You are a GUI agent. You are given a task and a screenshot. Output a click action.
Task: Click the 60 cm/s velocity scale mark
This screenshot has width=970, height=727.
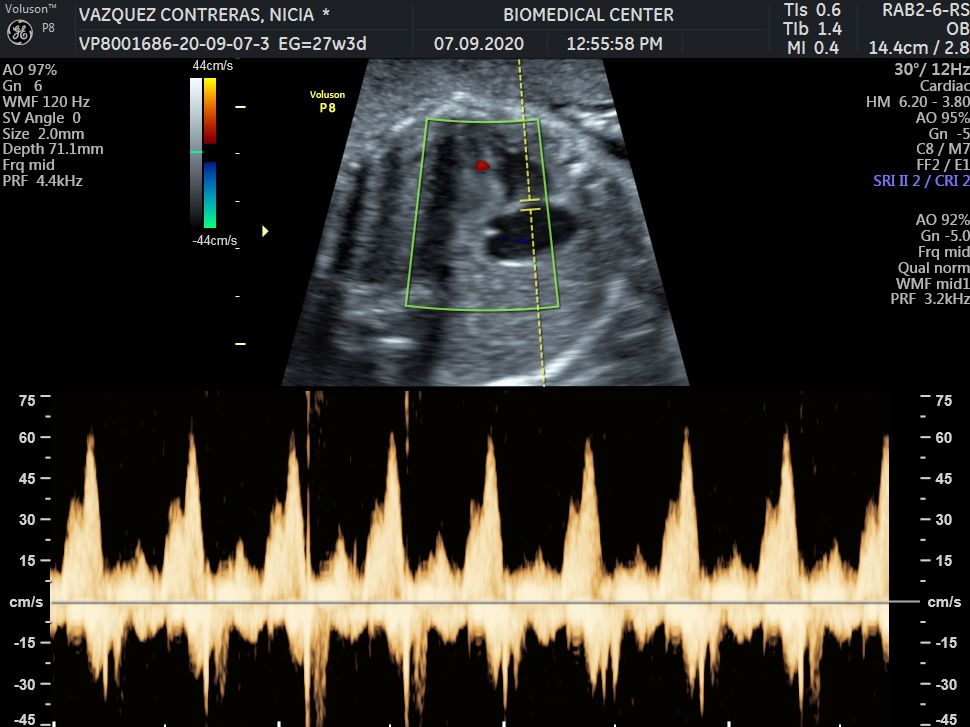click(27, 437)
